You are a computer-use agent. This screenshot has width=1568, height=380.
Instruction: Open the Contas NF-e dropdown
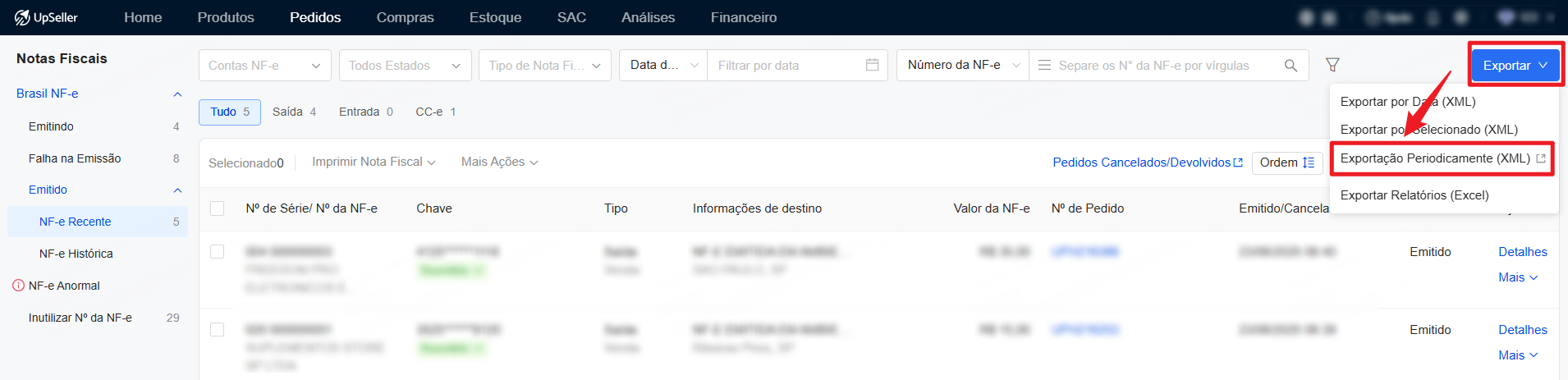(x=264, y=66)
